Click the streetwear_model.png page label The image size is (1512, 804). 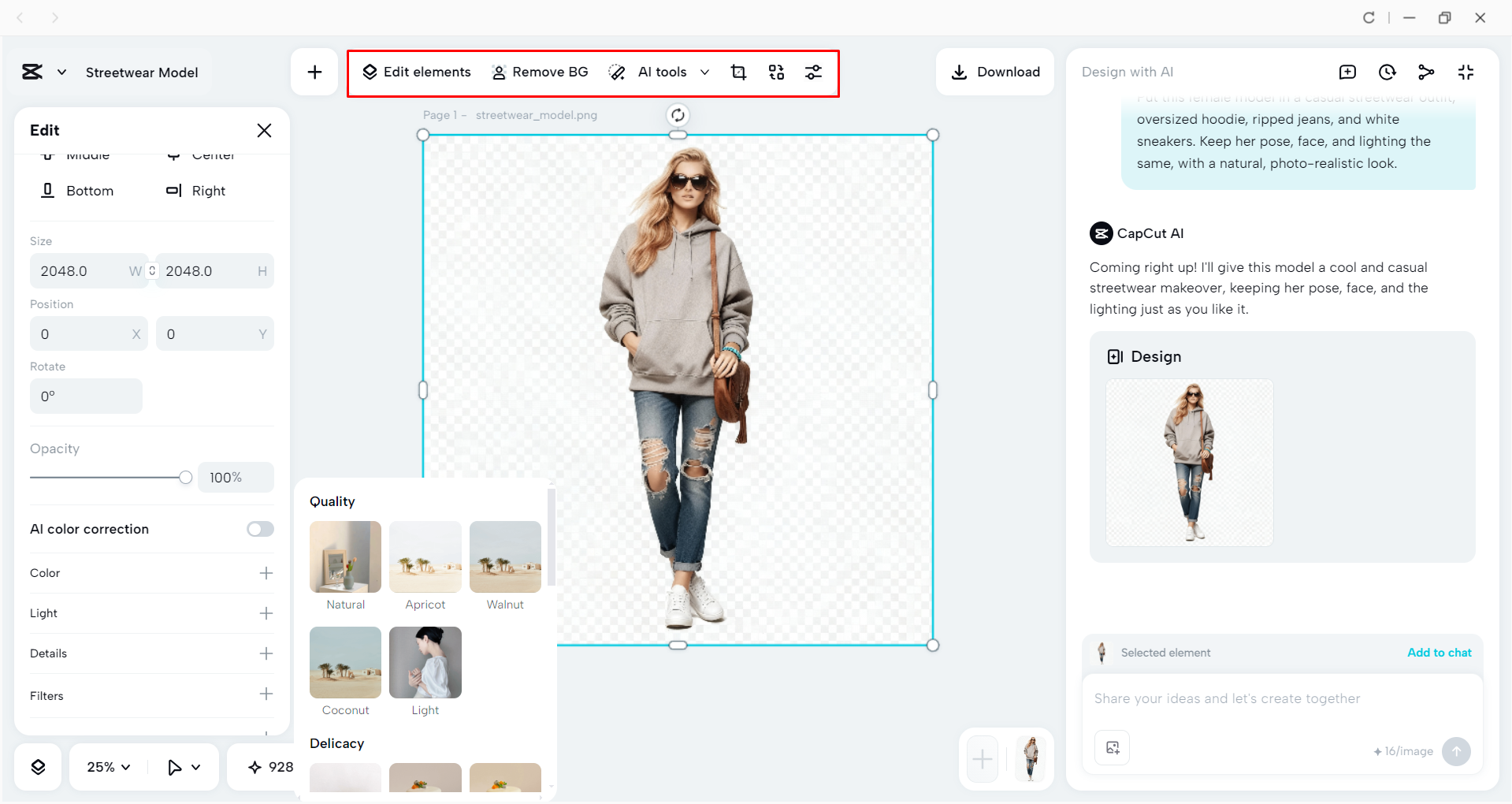[x=537, y=115]
